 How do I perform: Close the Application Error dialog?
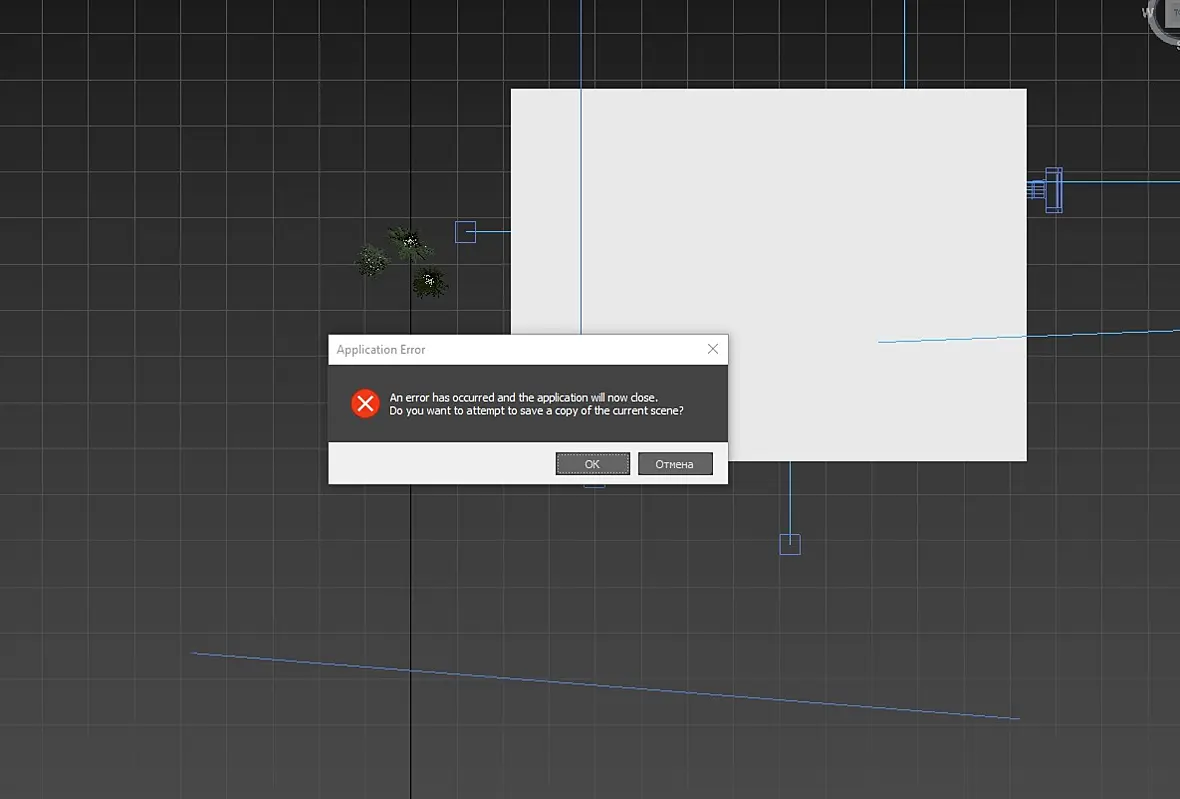[x=713, y=349]
